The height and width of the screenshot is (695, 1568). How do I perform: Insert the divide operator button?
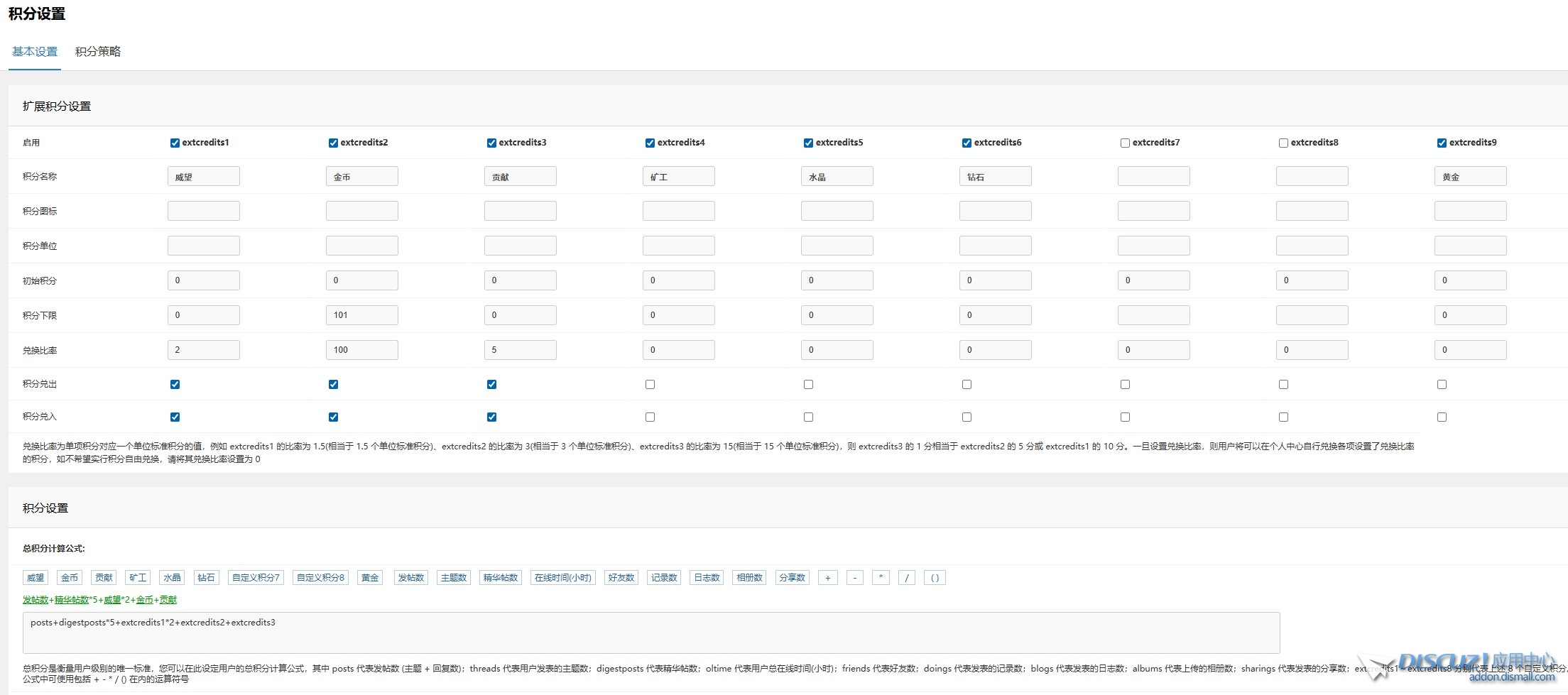coord(907,578)
